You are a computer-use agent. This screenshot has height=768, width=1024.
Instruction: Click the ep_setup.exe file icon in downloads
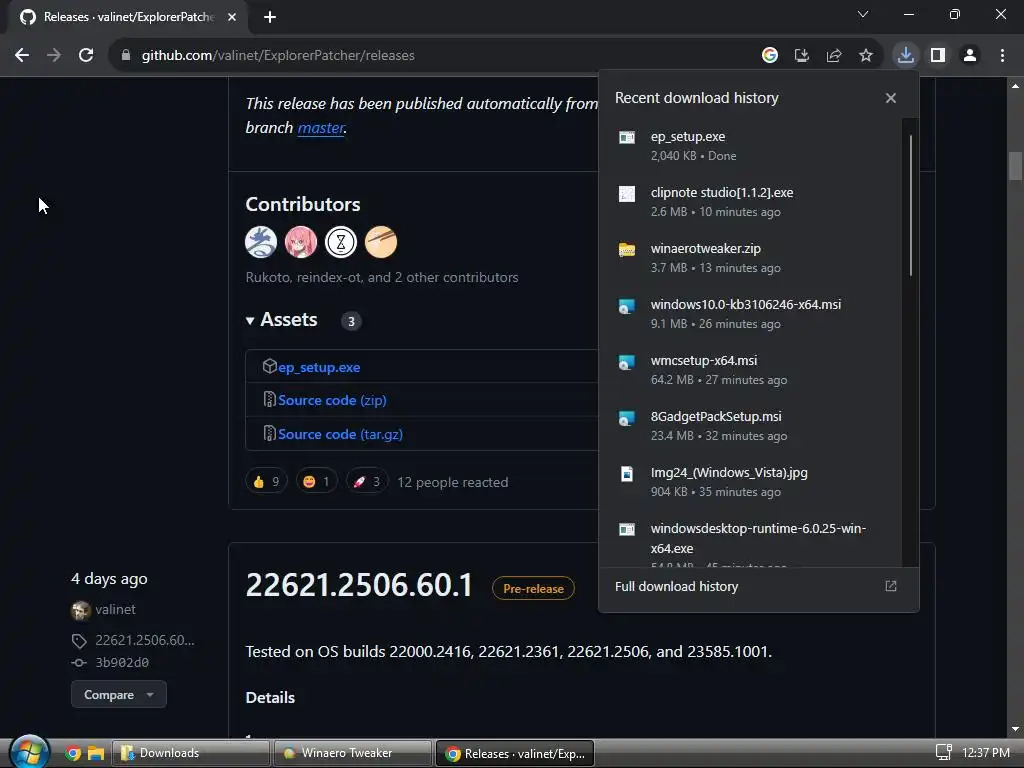(x=627, y=137)
